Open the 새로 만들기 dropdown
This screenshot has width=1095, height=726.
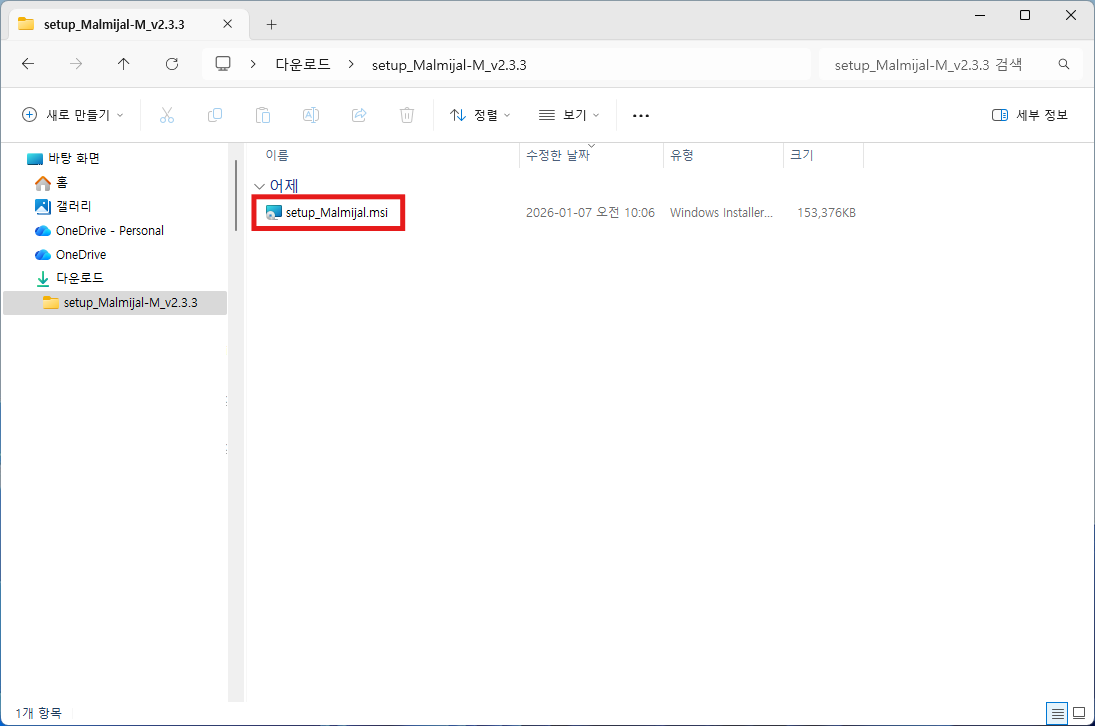[73, 115]
